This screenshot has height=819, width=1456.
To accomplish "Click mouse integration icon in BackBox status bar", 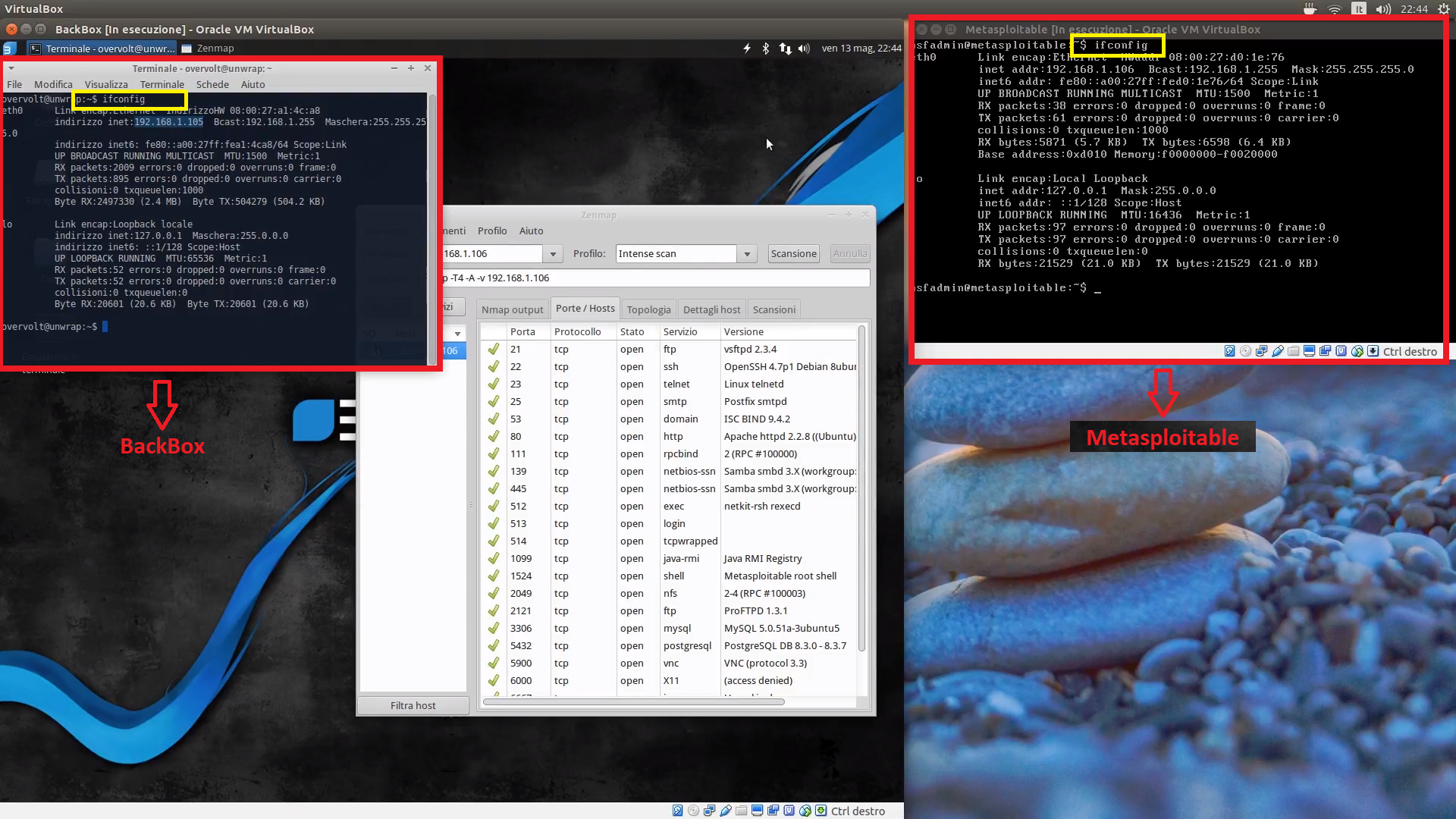I will tap(805, 811).
